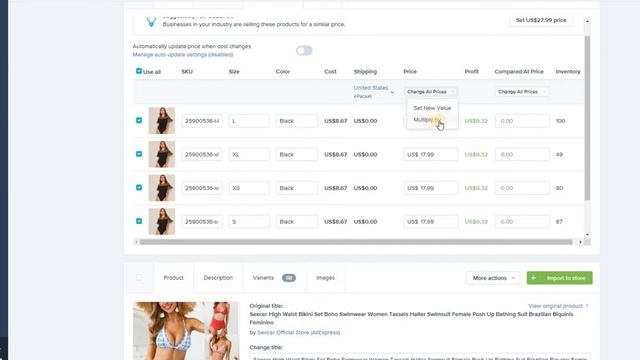Edit the size field containing XS
The image size is (640, 360).
pyautogui.click(x=249, y=188)
